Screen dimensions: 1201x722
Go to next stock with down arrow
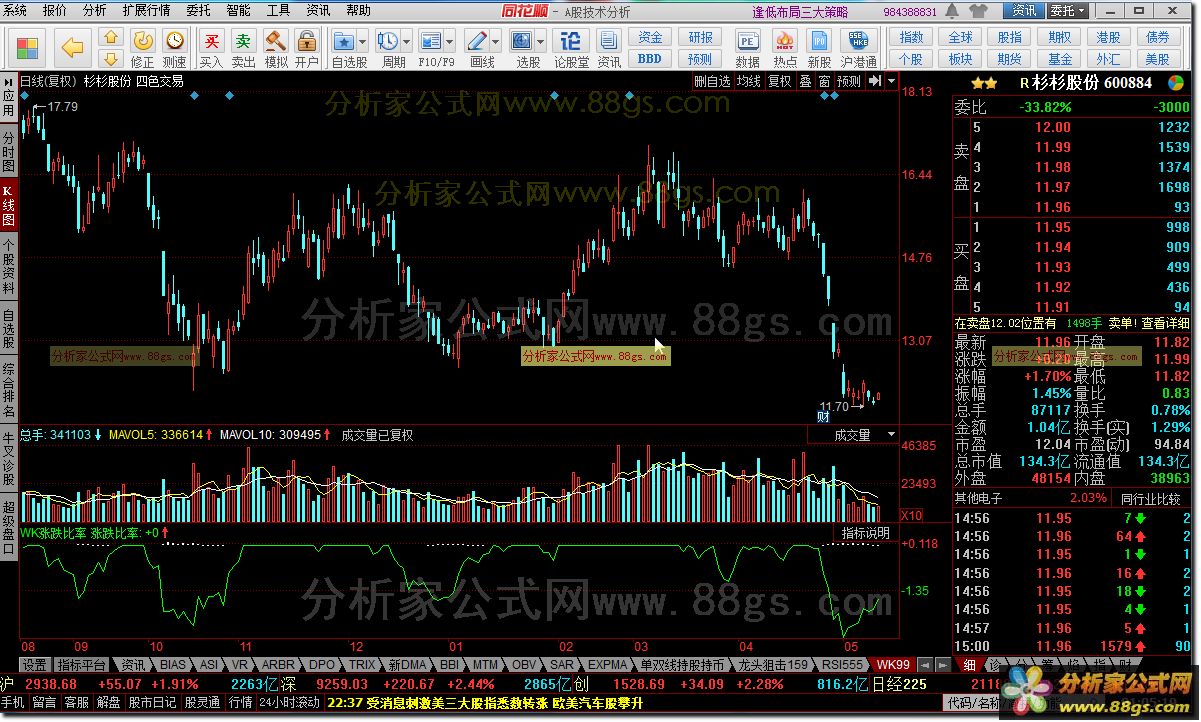click(112, 58)
